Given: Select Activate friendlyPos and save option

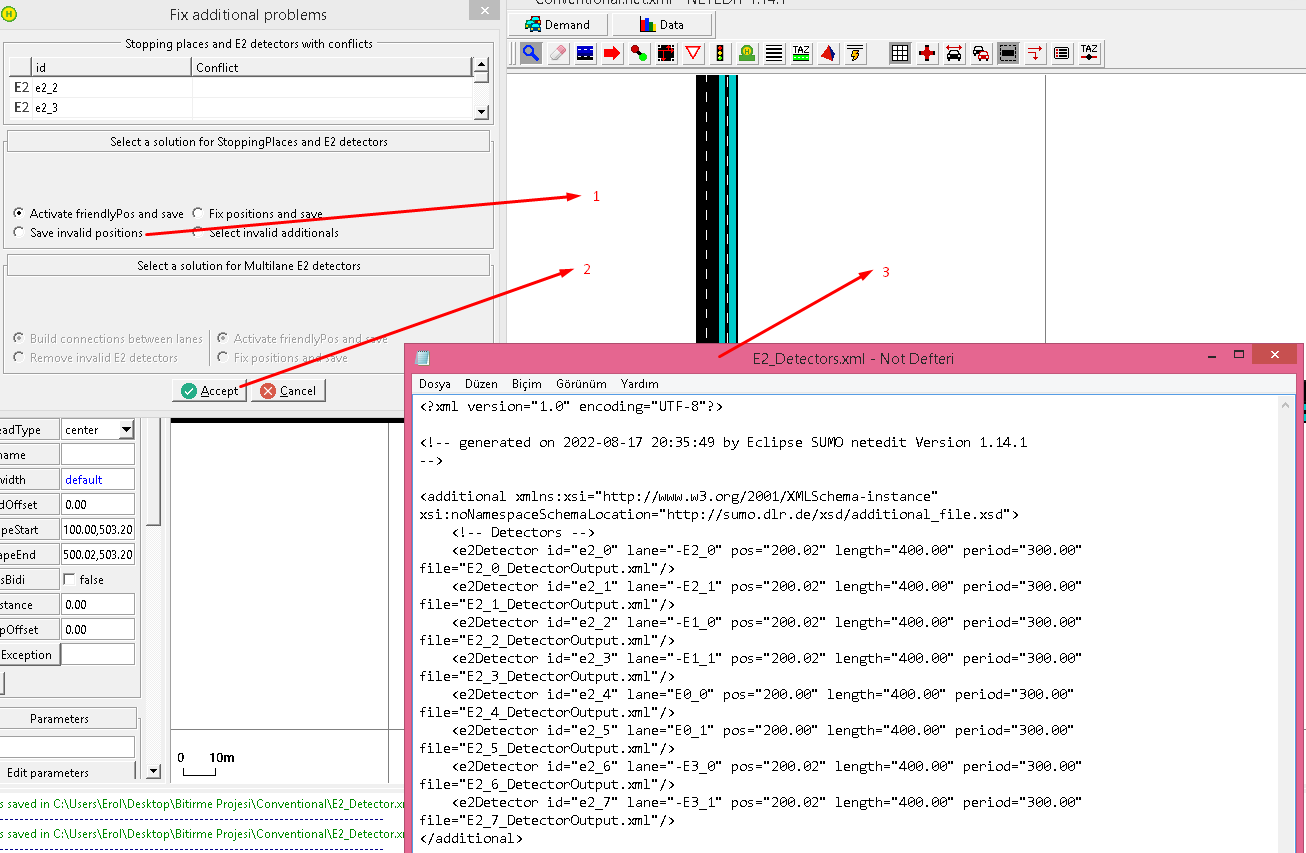Looking at the screenshot, I should coord(98,214).
